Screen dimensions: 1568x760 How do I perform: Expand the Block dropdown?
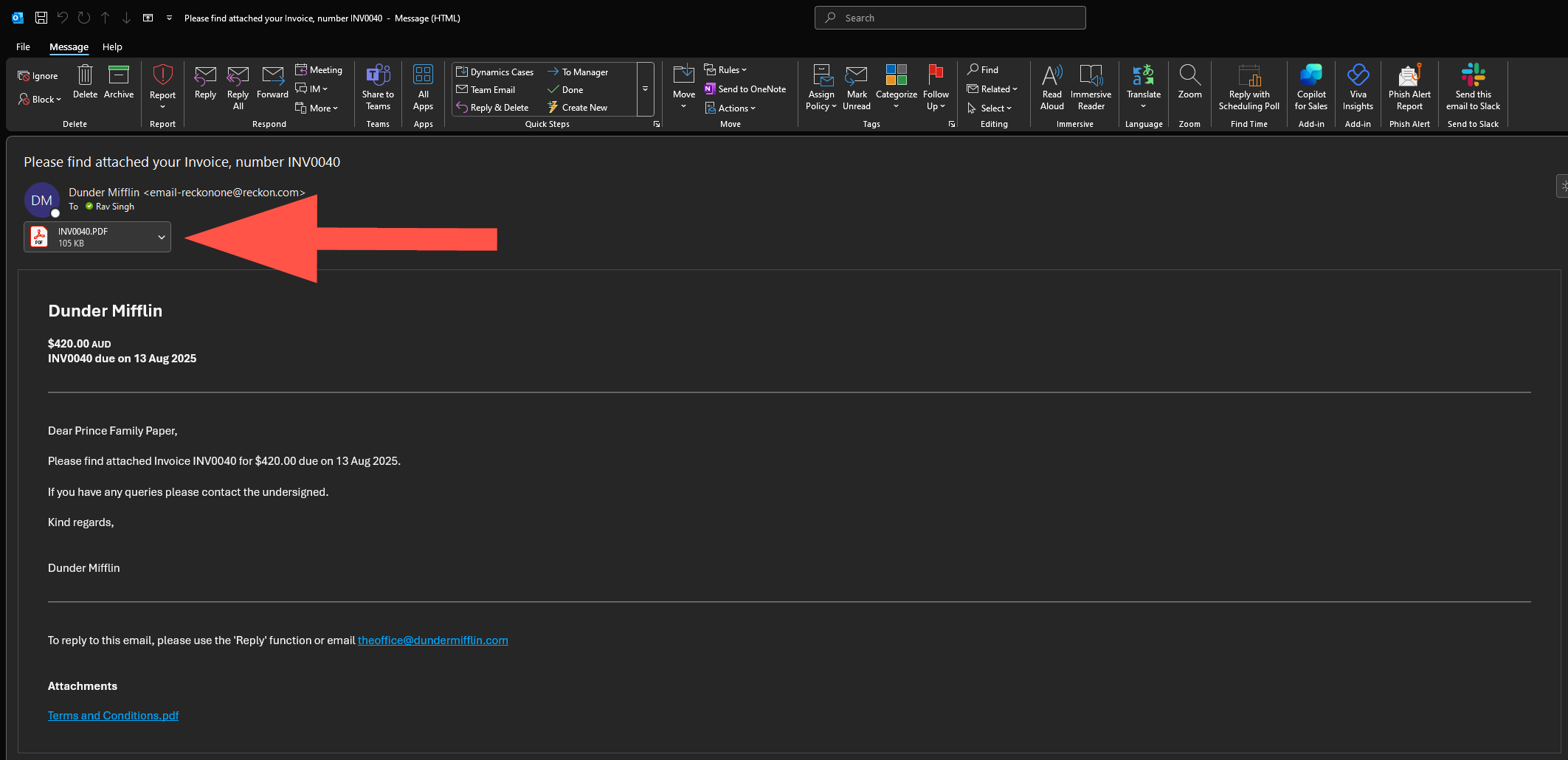[40, 99]
